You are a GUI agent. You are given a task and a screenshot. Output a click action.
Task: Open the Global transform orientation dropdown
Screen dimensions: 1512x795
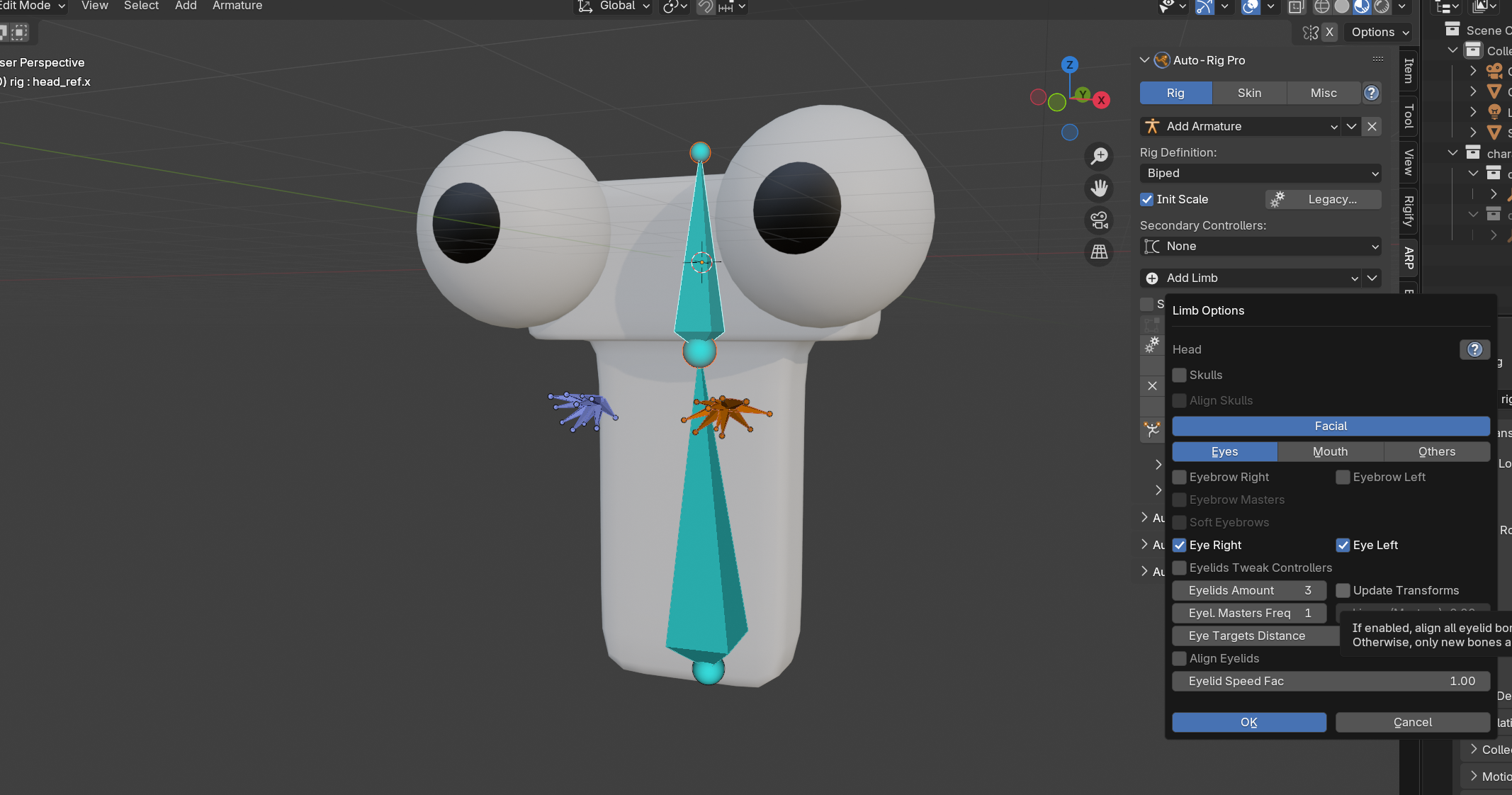(x=614, y=6)
